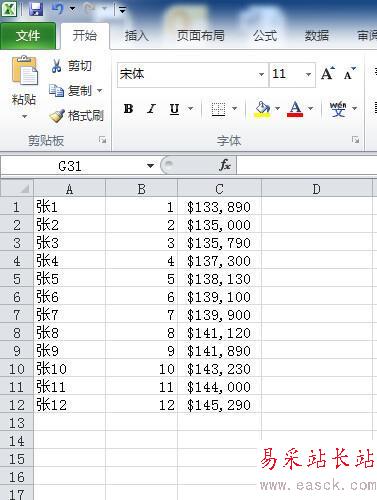Viewport: 377px width, 500px height.
Task: Select column A header
Action: [x=69, y=189]
